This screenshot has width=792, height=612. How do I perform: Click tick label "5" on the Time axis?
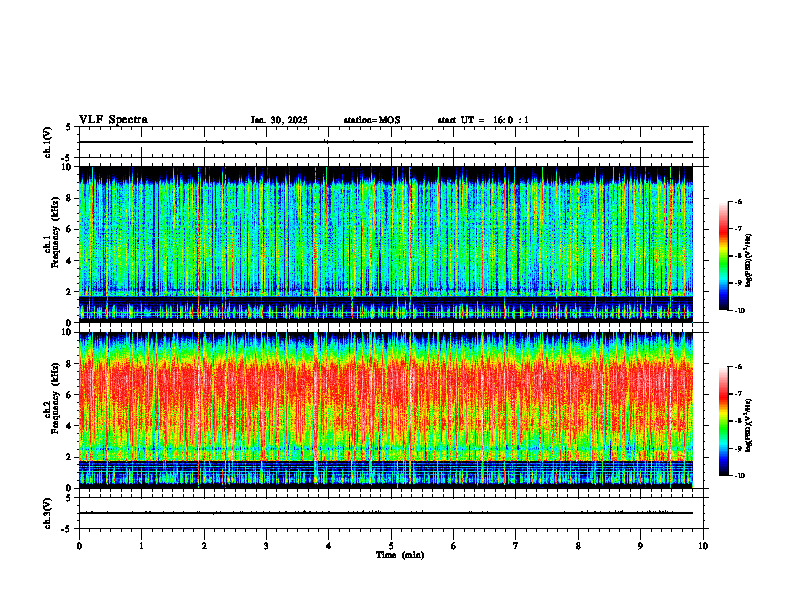pyautogui.click(x=391, y=546)
